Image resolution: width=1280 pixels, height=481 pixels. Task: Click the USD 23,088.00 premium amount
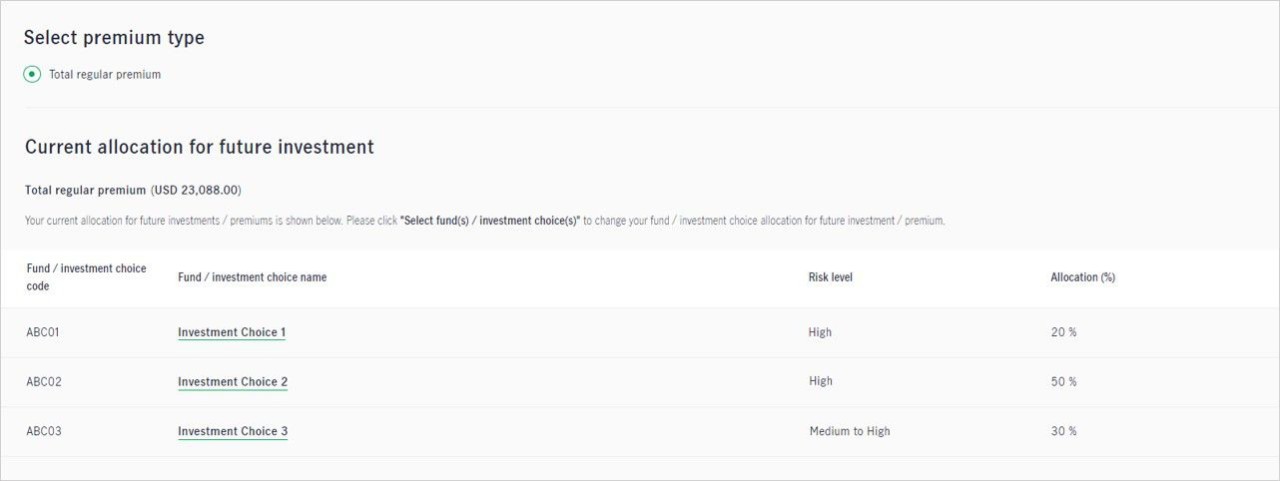pos(196,190)
